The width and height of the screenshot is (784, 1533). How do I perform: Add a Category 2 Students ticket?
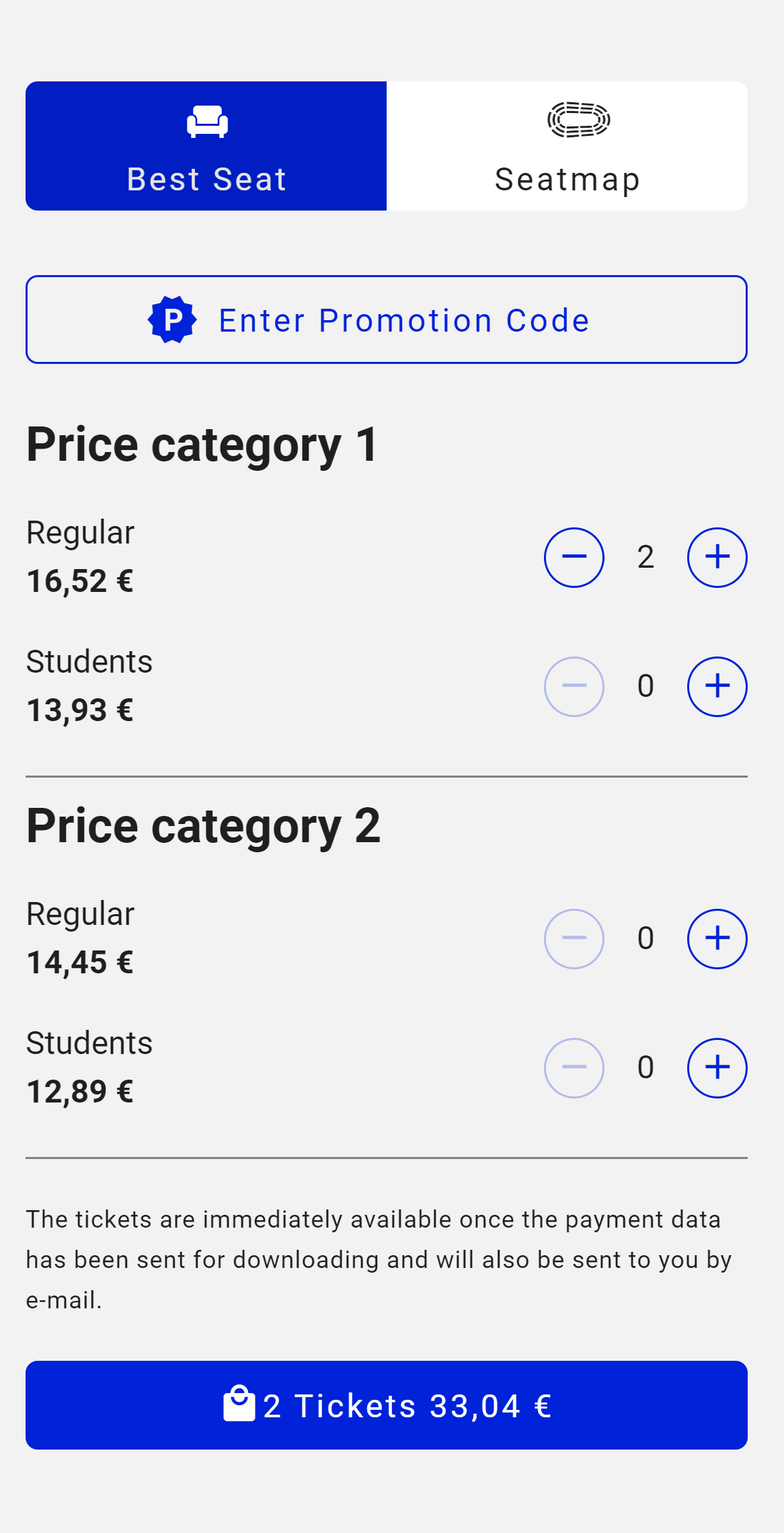[x=717, y=1068]
